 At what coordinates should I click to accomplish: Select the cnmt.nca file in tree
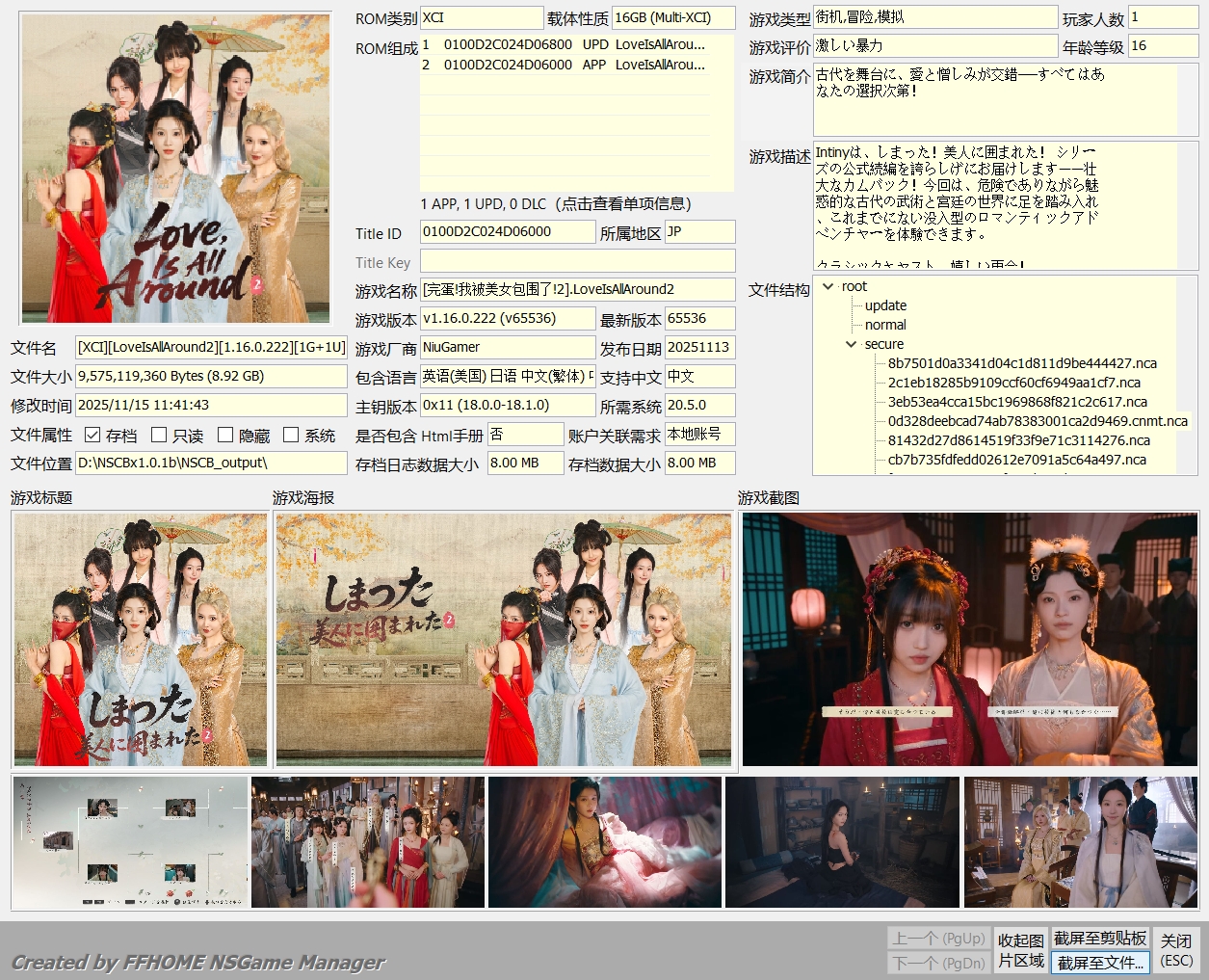pyautogui.click(x=1038, y=421)
